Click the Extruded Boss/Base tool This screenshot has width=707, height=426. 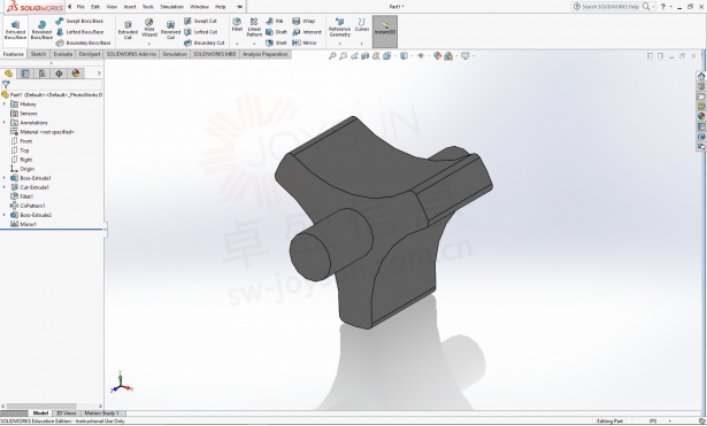(x=15, y=30)
